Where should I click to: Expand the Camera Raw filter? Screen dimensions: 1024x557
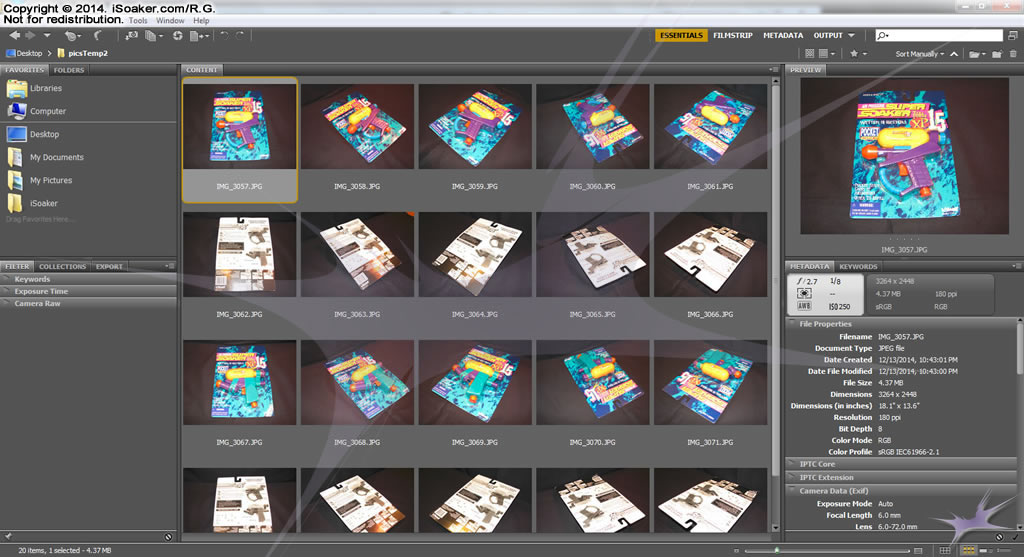pos(88,304)
